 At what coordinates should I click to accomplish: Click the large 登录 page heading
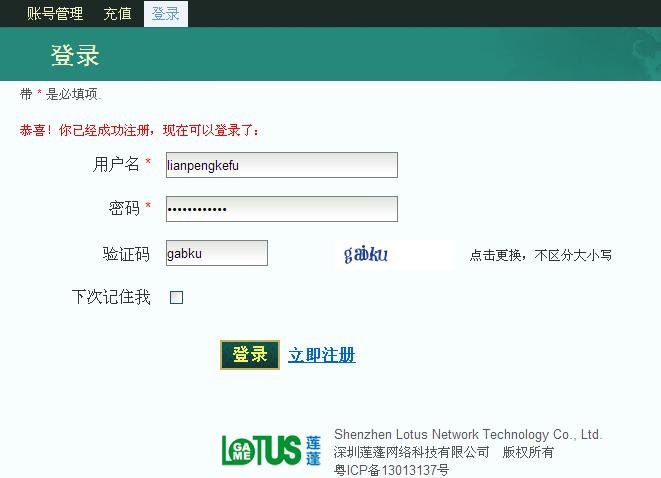point(75,55)
